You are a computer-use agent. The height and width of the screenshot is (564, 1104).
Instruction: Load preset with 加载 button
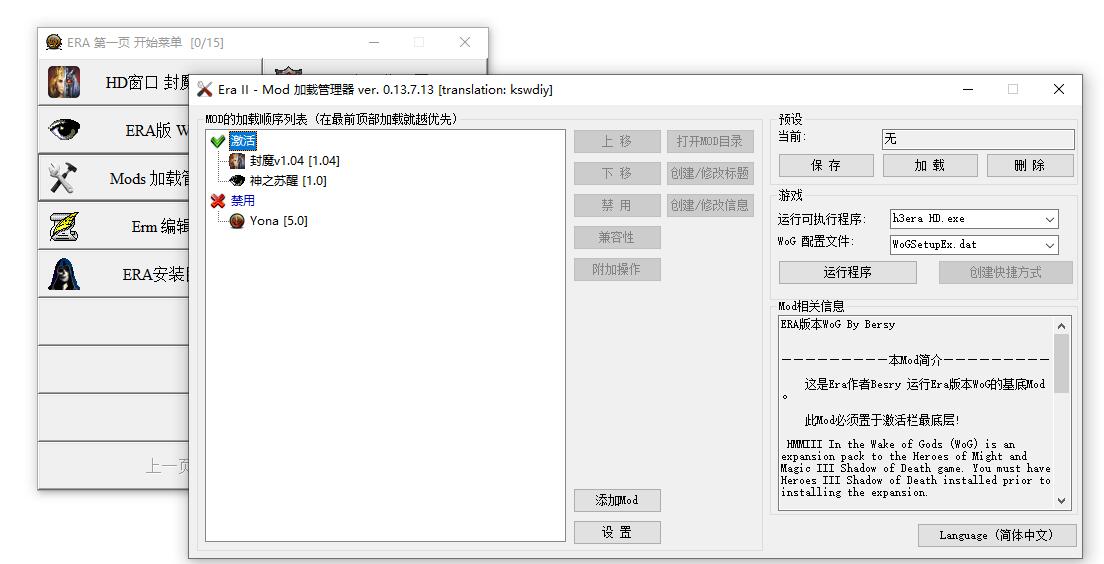(930, 165)
